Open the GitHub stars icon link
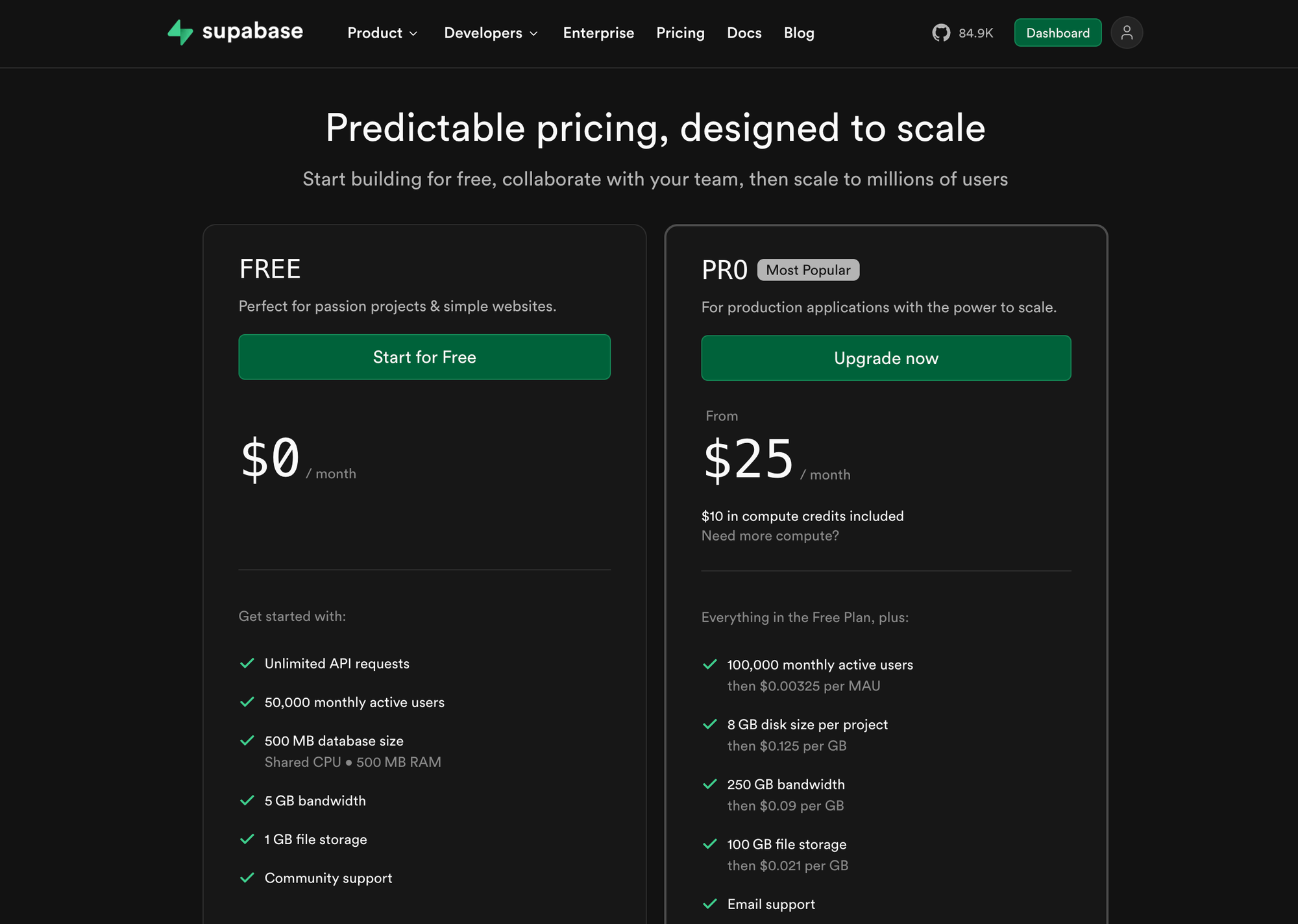 point(940,33)
